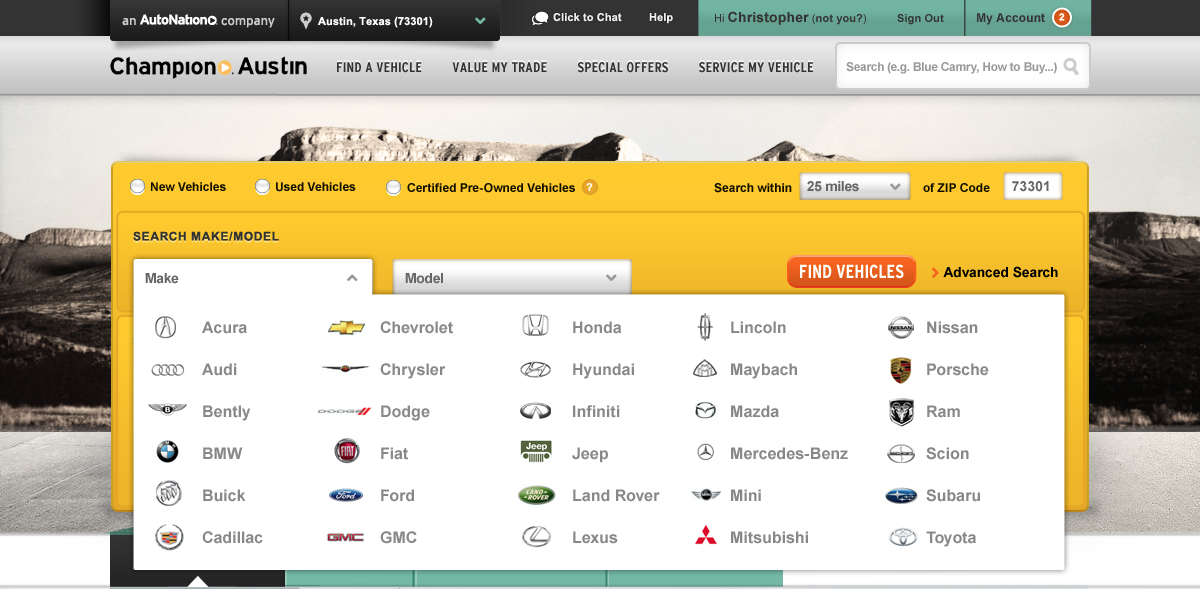Open Find a Vehicle menu

(x=379, y=67)
